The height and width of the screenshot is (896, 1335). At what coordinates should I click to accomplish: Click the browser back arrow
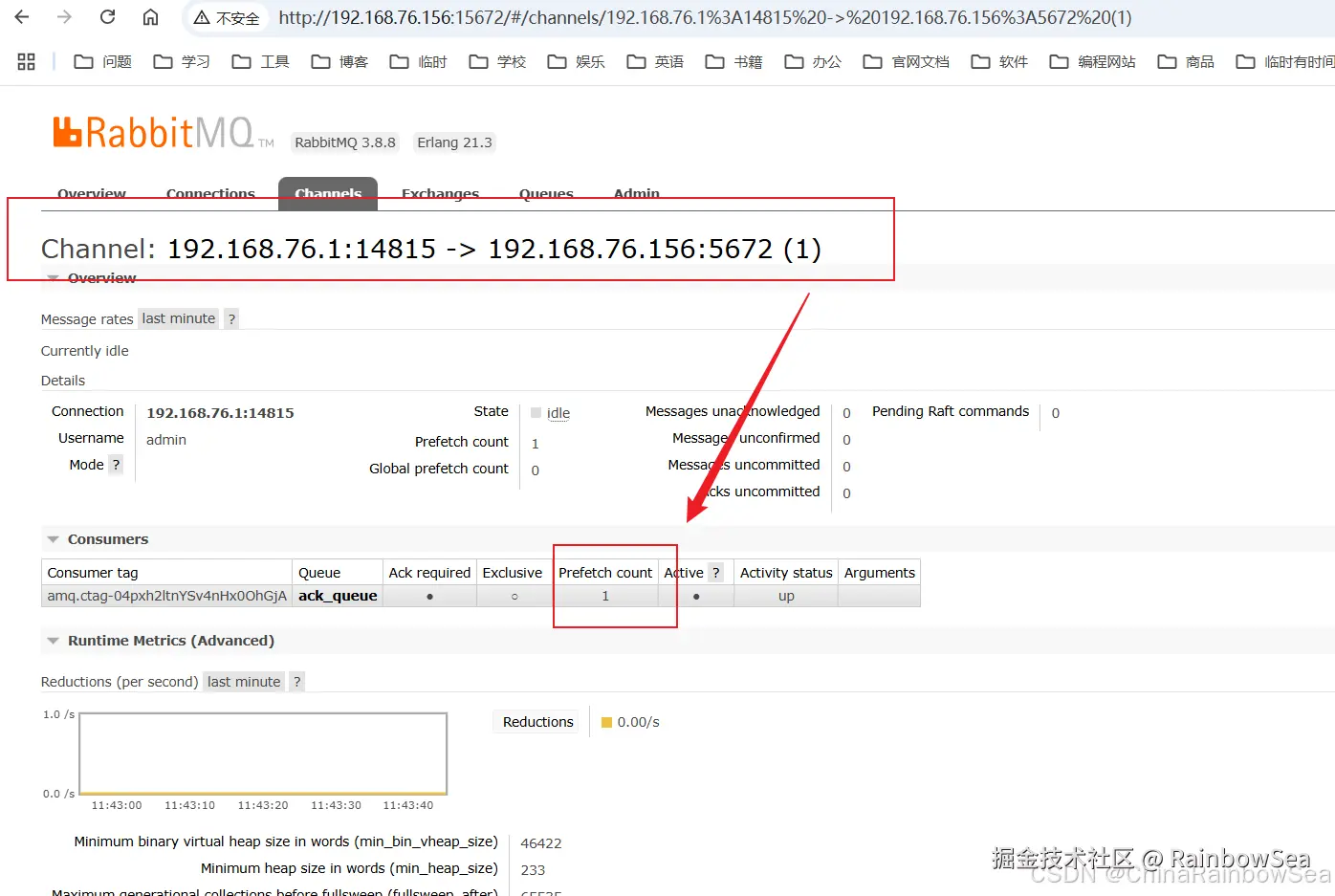22,17
